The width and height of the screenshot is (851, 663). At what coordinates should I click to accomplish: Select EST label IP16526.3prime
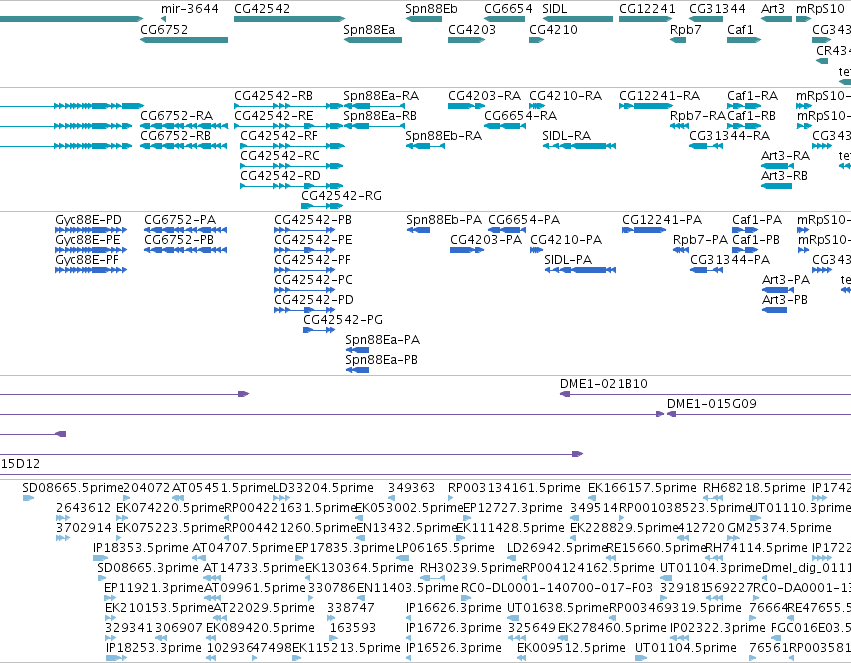[453, 648]
